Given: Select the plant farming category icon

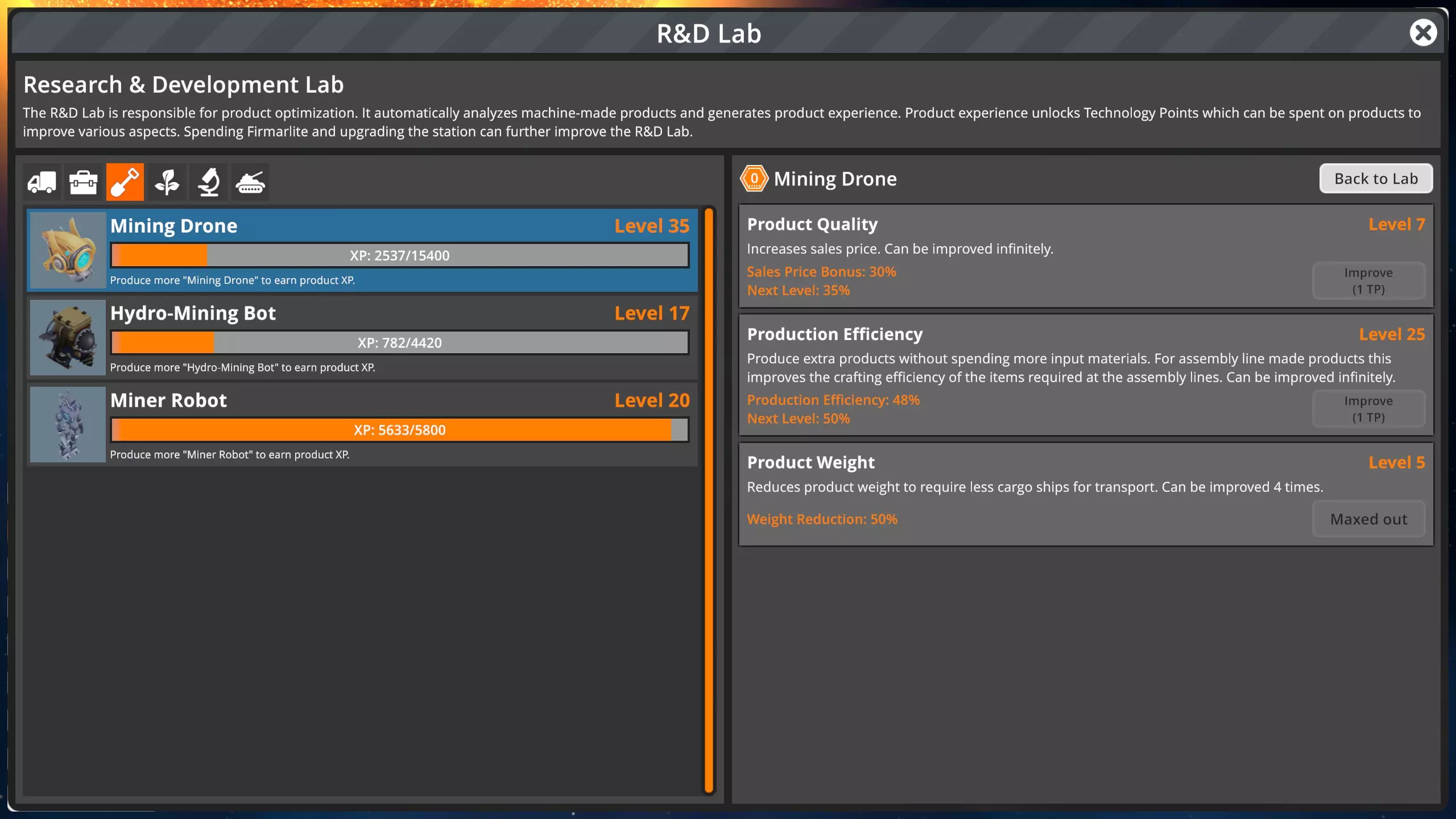Looking at the screenshot, I should click(x=167, y=182).
